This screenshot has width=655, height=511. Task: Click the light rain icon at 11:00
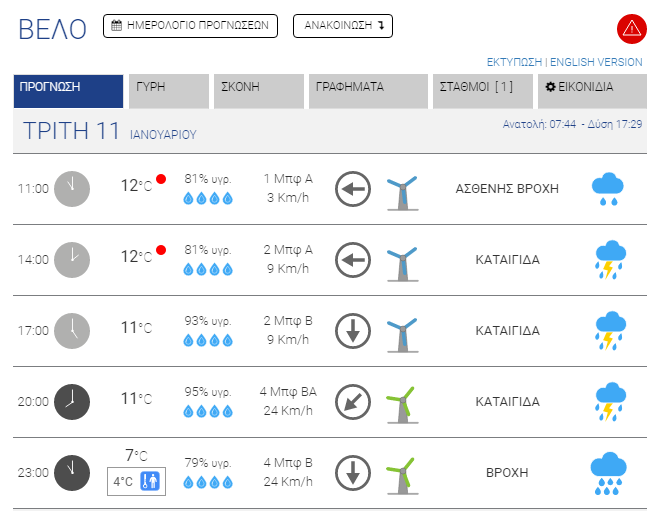pyautogui.click(x=608, y=188)
